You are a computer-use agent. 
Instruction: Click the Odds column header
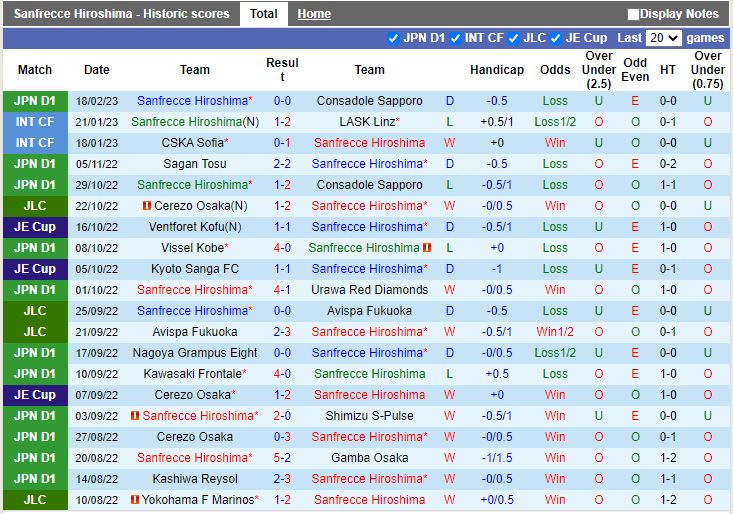(555, 70)
